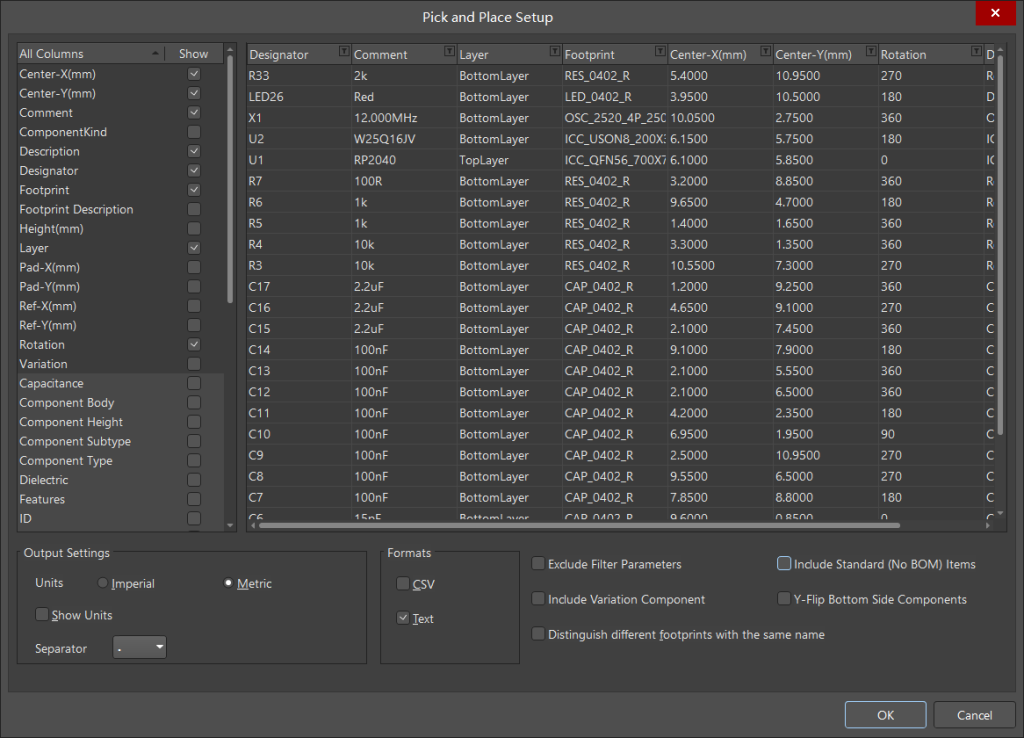Open the Separator dropdown
Screen dimensions: 1024x738
pos(140,647)
